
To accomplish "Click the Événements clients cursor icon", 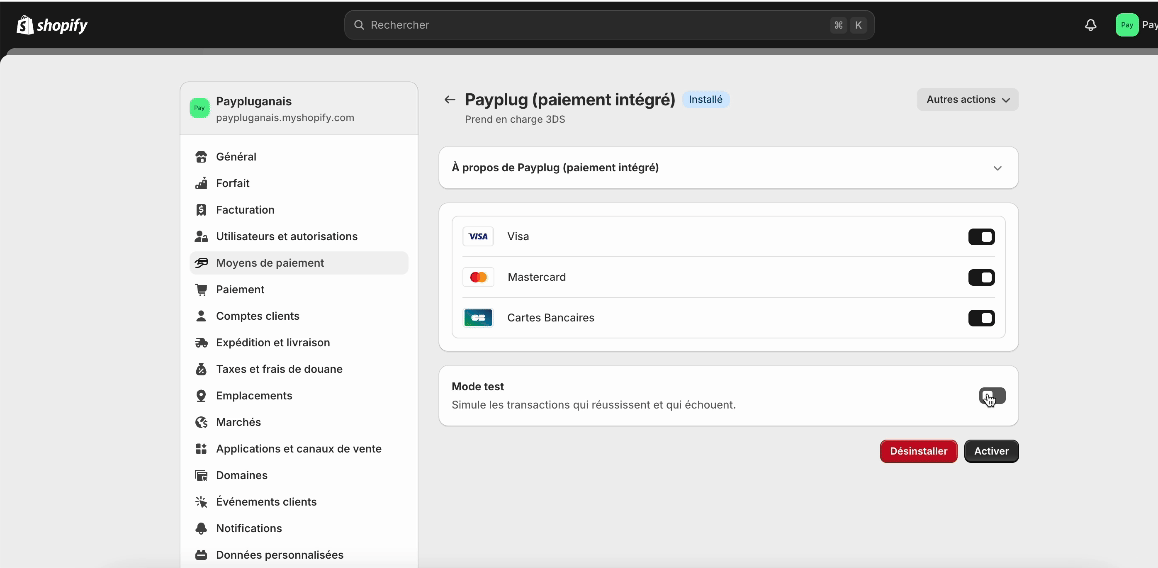I will 201,502.
